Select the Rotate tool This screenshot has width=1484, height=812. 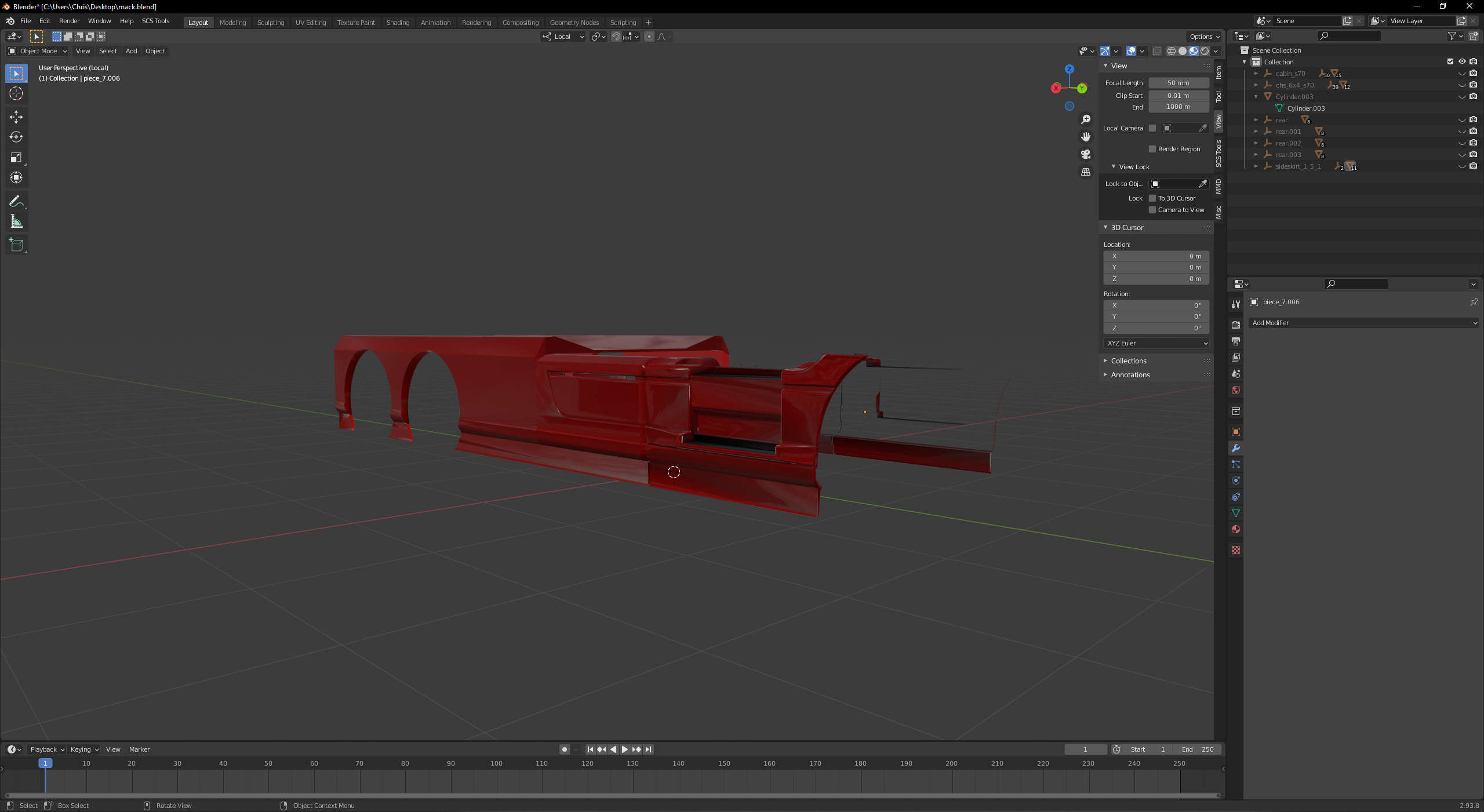(16, 137)
